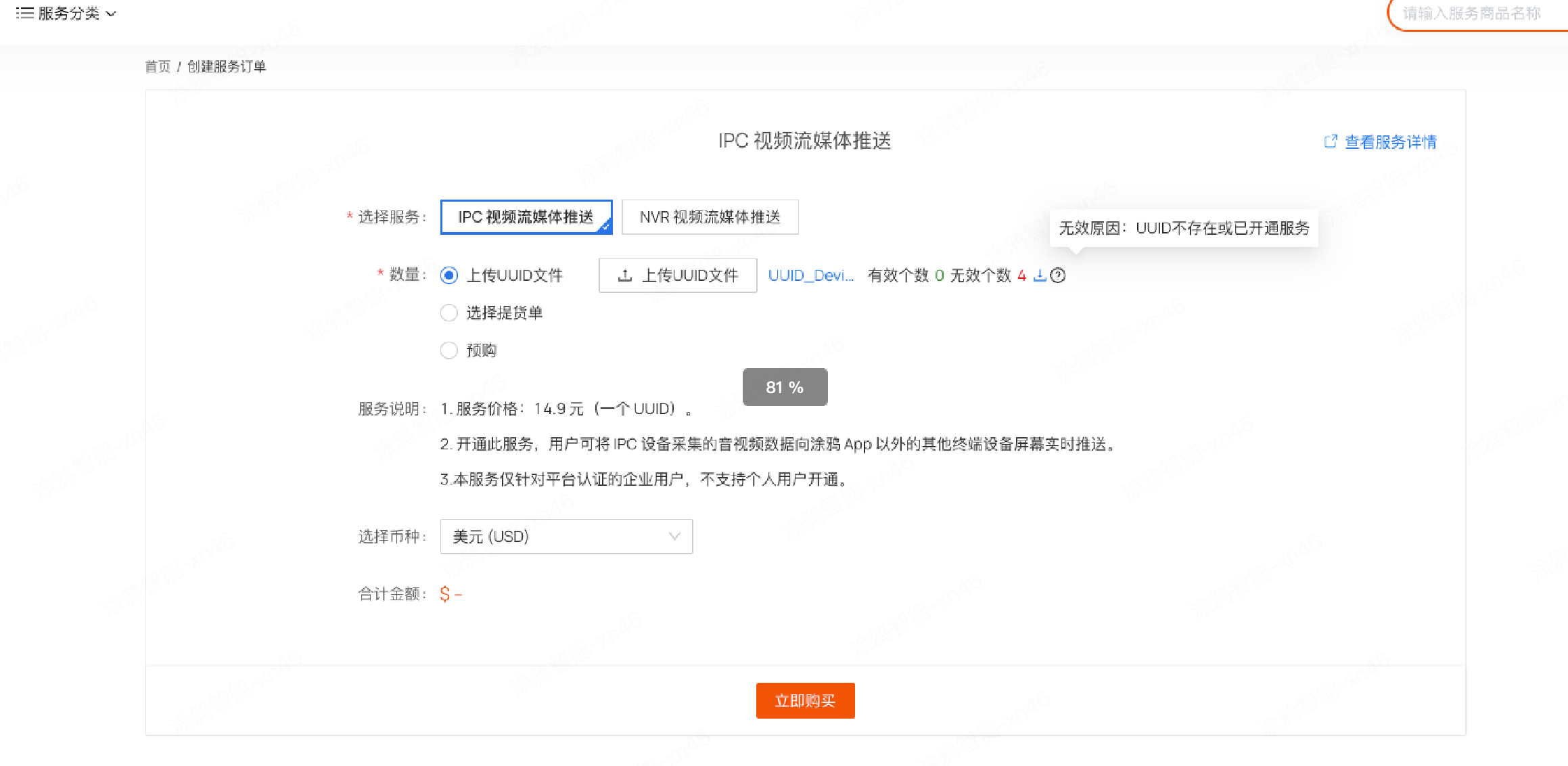
Task: Go to 首页 in the breadcrumb
Action: pos(158,66)
